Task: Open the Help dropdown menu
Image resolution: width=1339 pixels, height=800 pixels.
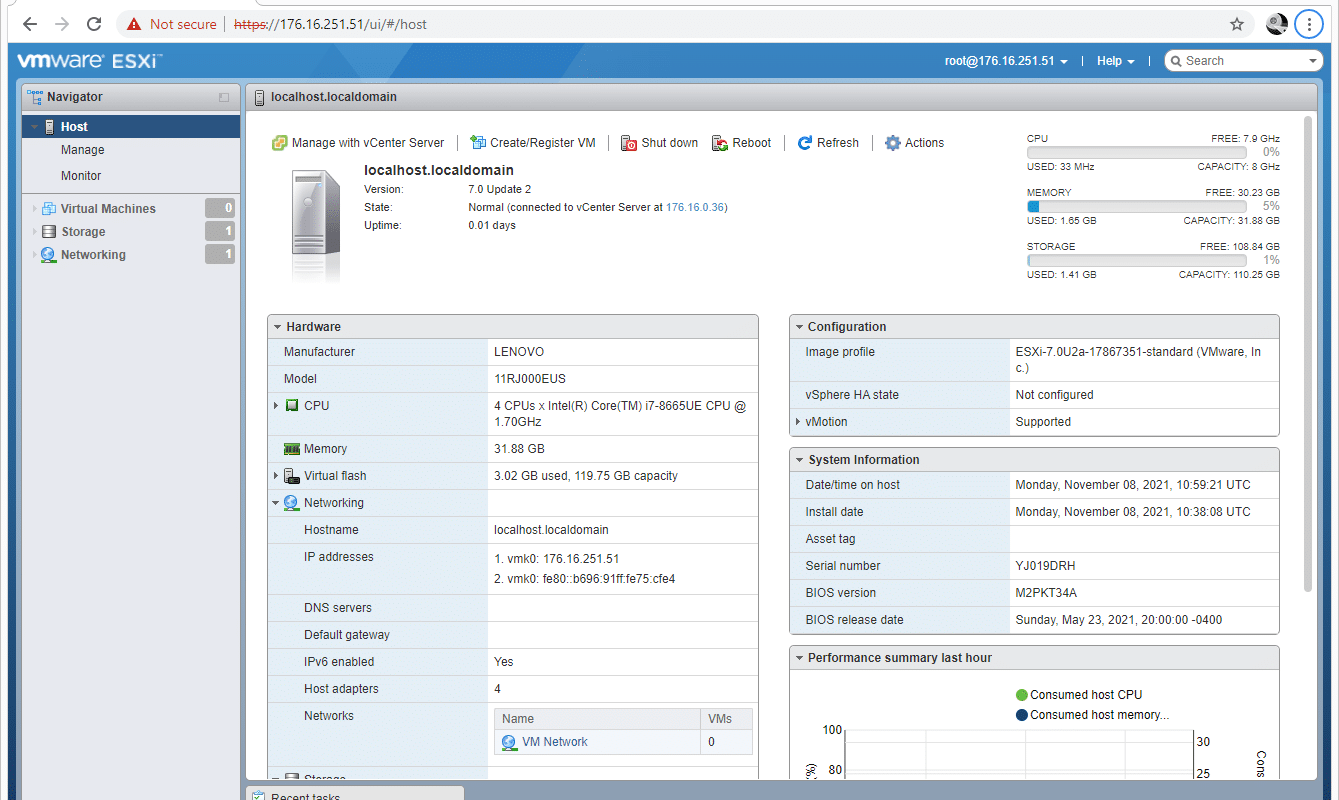Action: tap(1115, 61)
